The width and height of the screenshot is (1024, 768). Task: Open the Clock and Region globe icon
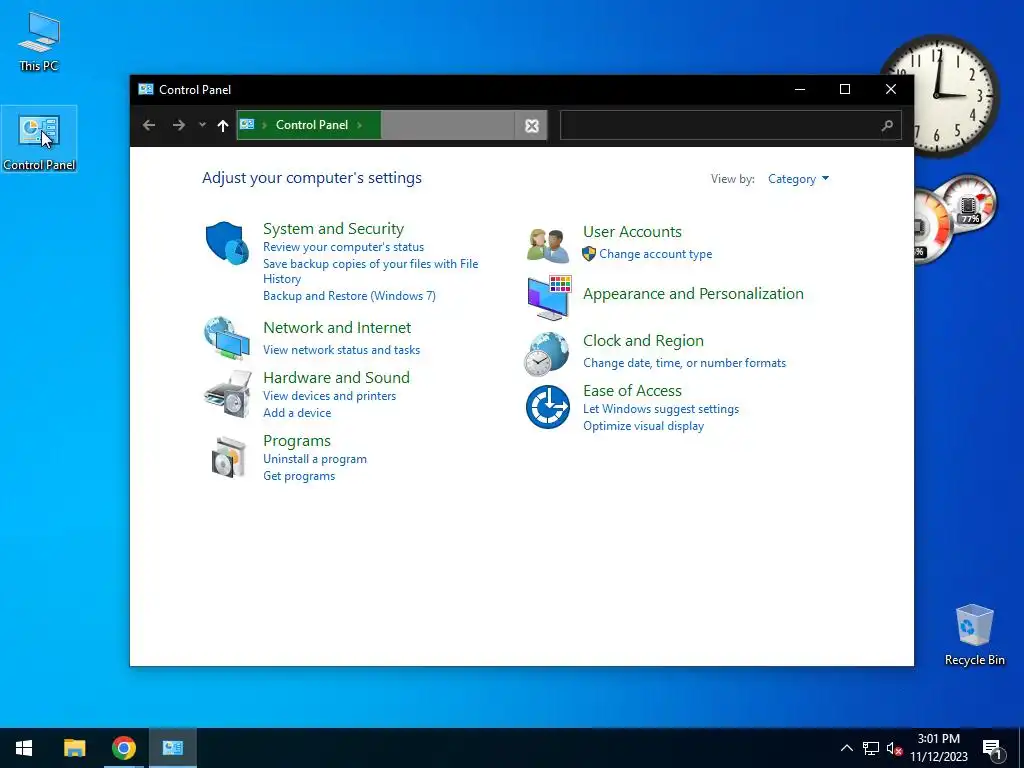point(547,354)
